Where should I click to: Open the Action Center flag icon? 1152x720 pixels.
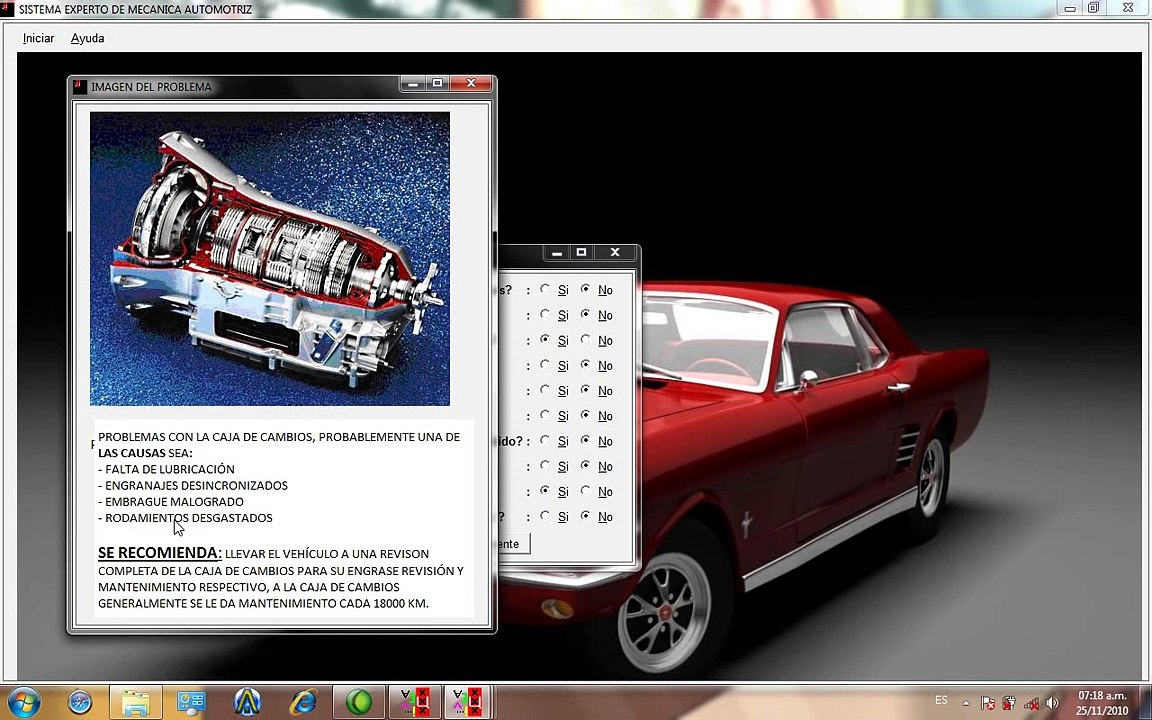[x=988, y=703]
